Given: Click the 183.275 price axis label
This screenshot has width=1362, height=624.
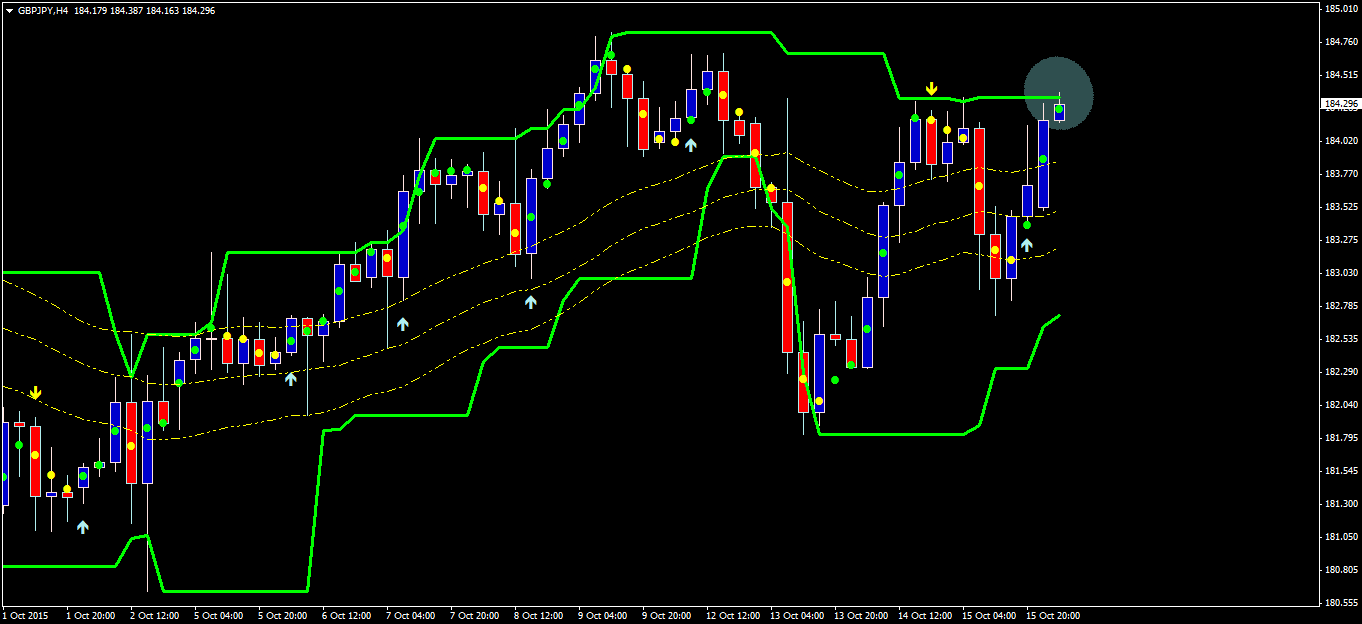Looking at the screenshot, I should coord(1341,240).
